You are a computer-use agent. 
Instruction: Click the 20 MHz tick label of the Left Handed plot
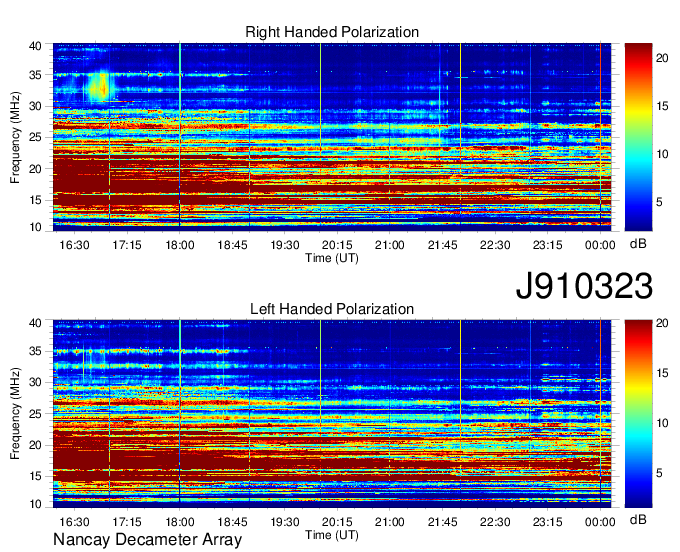(x=35, y=445)
